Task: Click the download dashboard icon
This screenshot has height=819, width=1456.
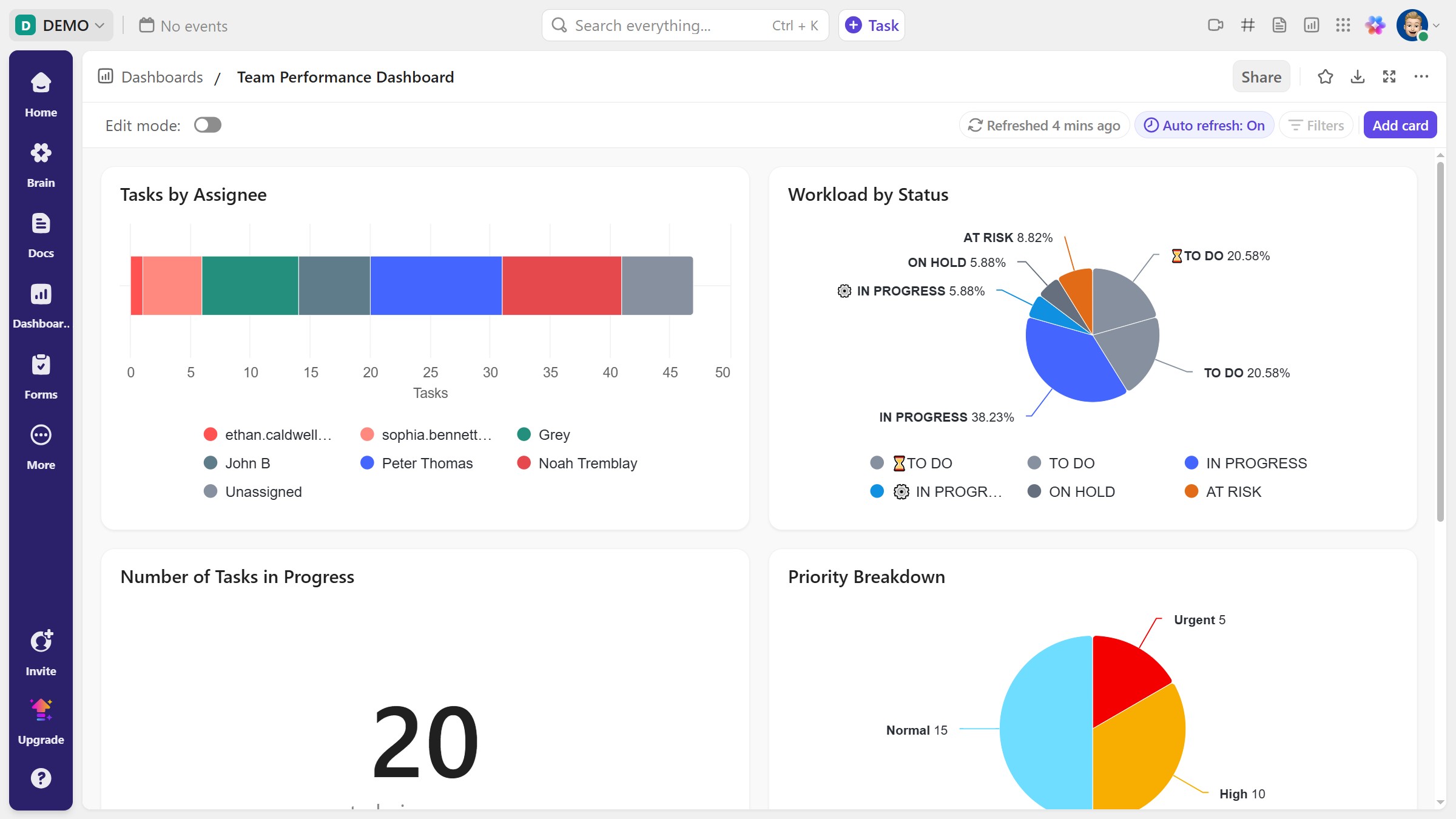Action: tap(1358, 77)
